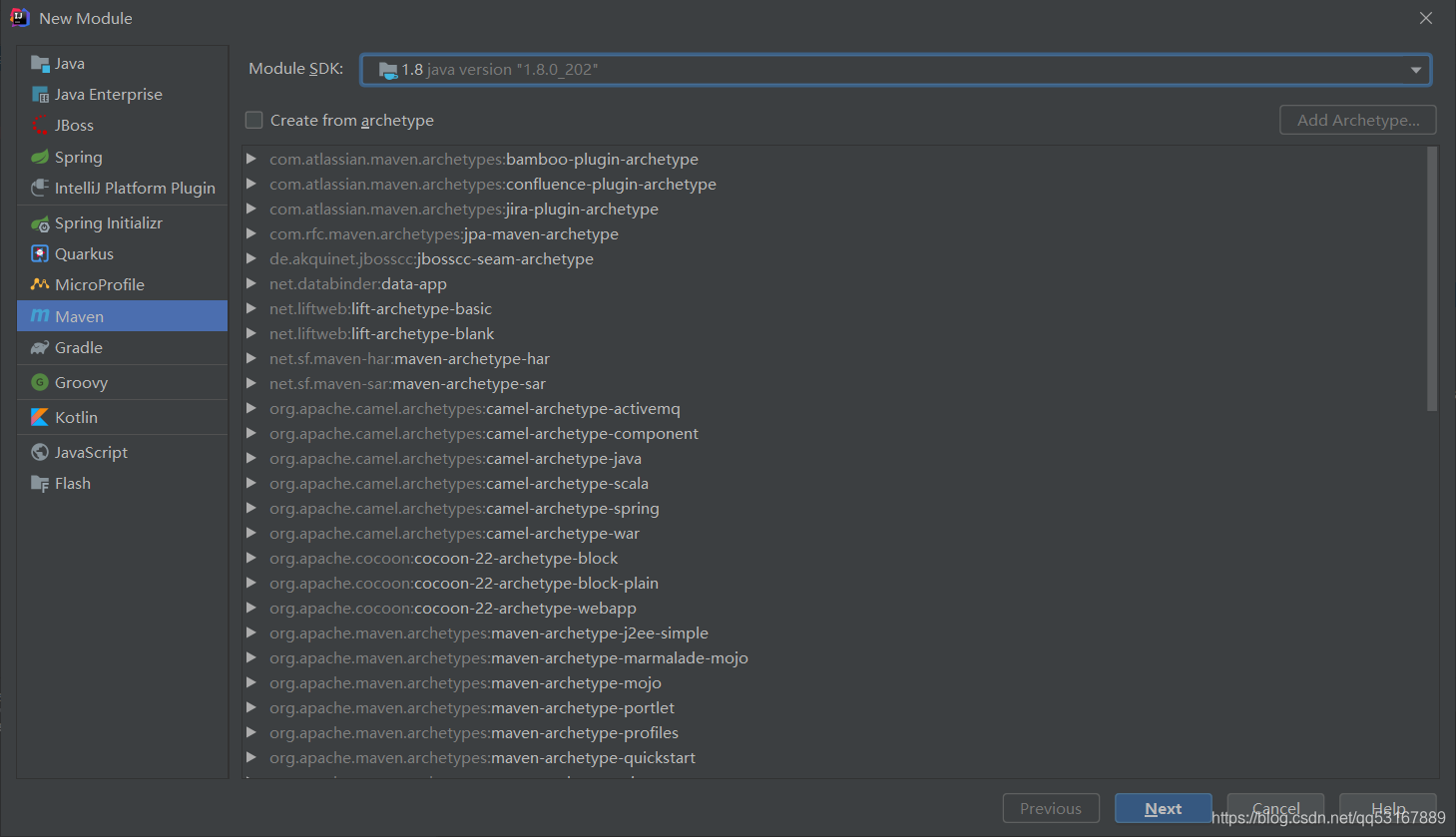Screen dimensions: 1456x837
Task: Expand bamboo-plugin-archetype node
Action: tap(251, 160)
